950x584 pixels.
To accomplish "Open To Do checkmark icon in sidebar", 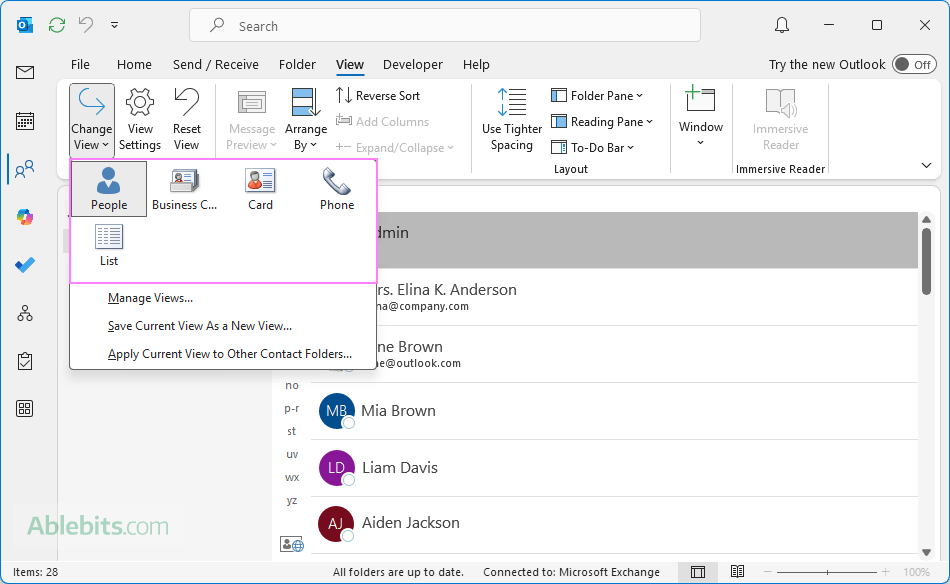I will [x=25, y=265].
